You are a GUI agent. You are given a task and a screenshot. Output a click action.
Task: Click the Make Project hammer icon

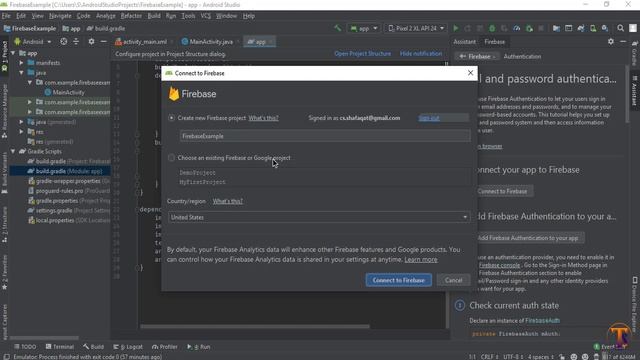338,28
